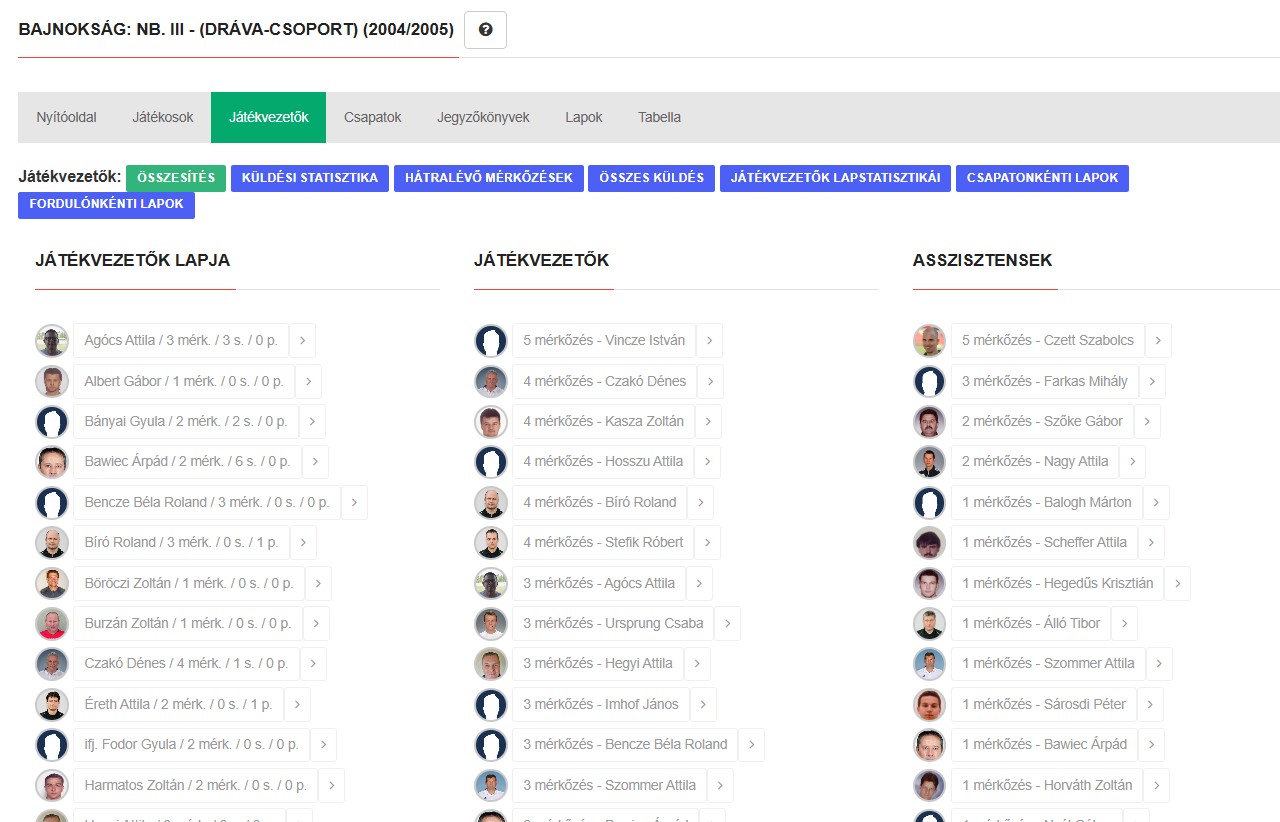Select the Csapatok tab
This screenshot has width=1280, height=822.
[x=373, y=117]
